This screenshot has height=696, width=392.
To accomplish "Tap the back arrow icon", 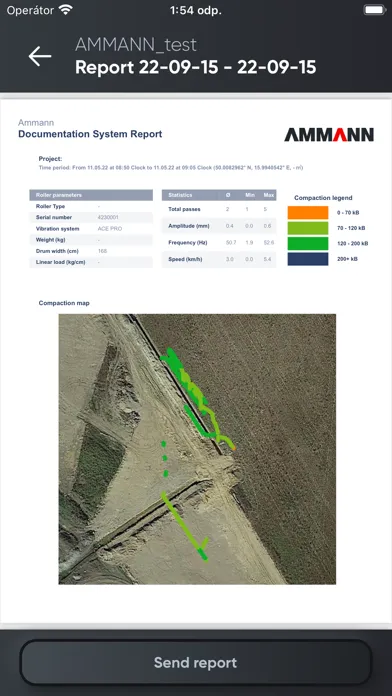I will point(40,56).
